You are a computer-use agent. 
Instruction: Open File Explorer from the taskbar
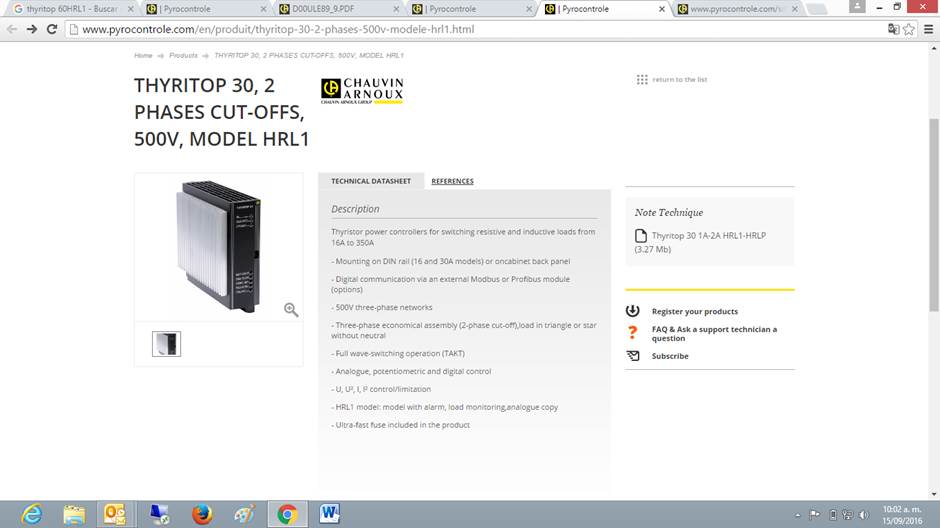click(74, 514)
